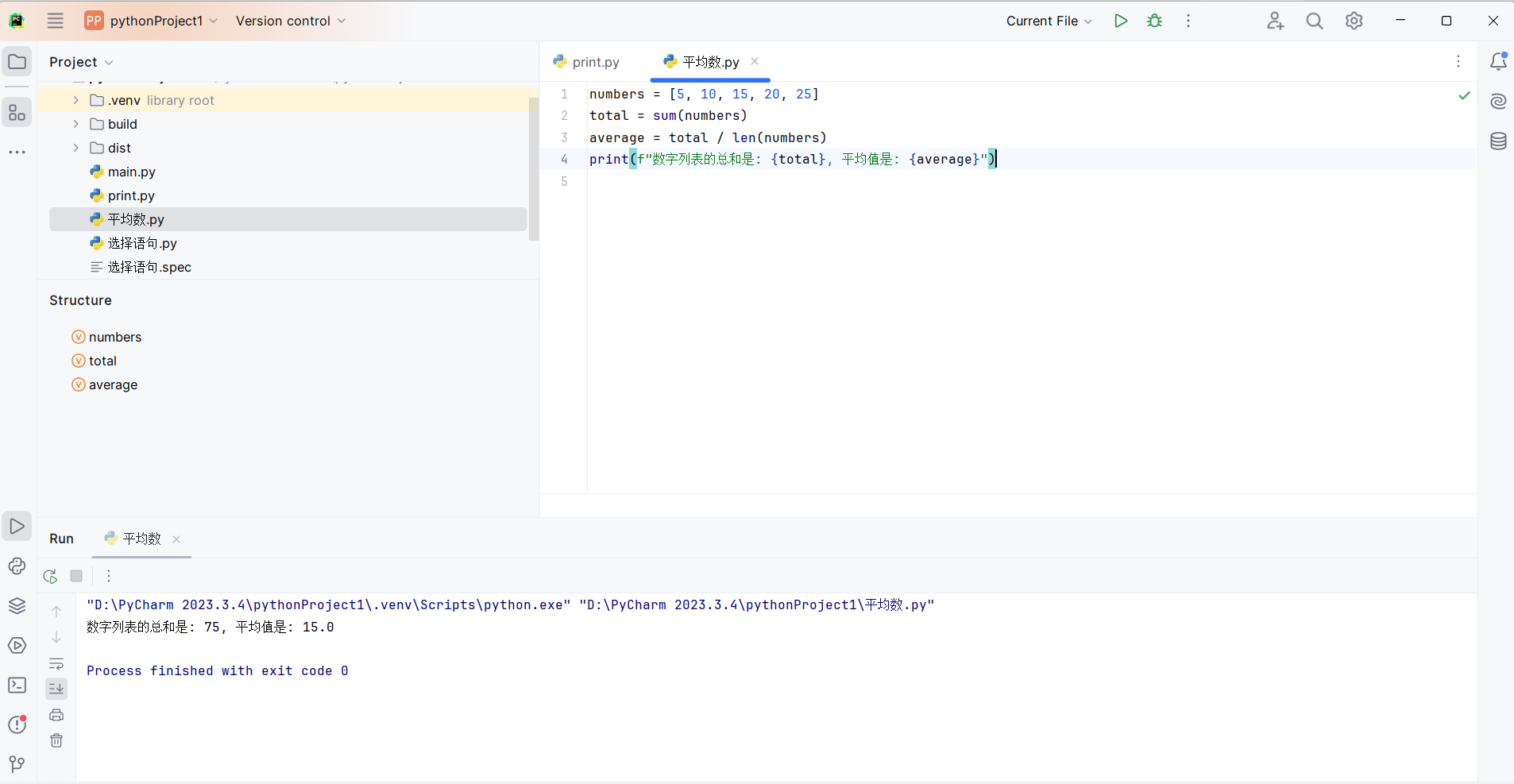Toggle the Structure tool window button
The image size is (1514, 784).
click(17, 113)
